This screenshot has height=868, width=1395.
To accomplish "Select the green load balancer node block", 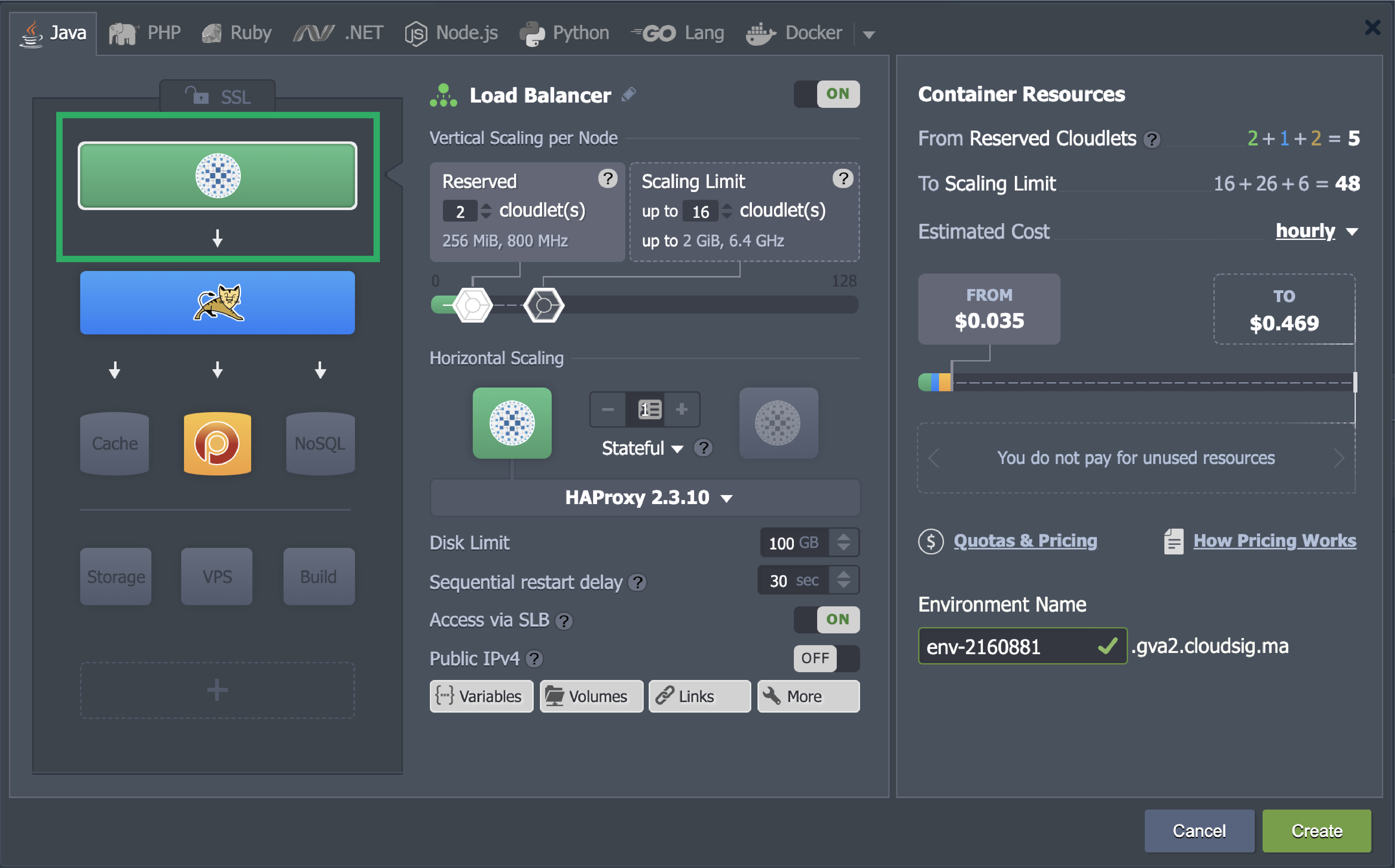I will (218, 175).
